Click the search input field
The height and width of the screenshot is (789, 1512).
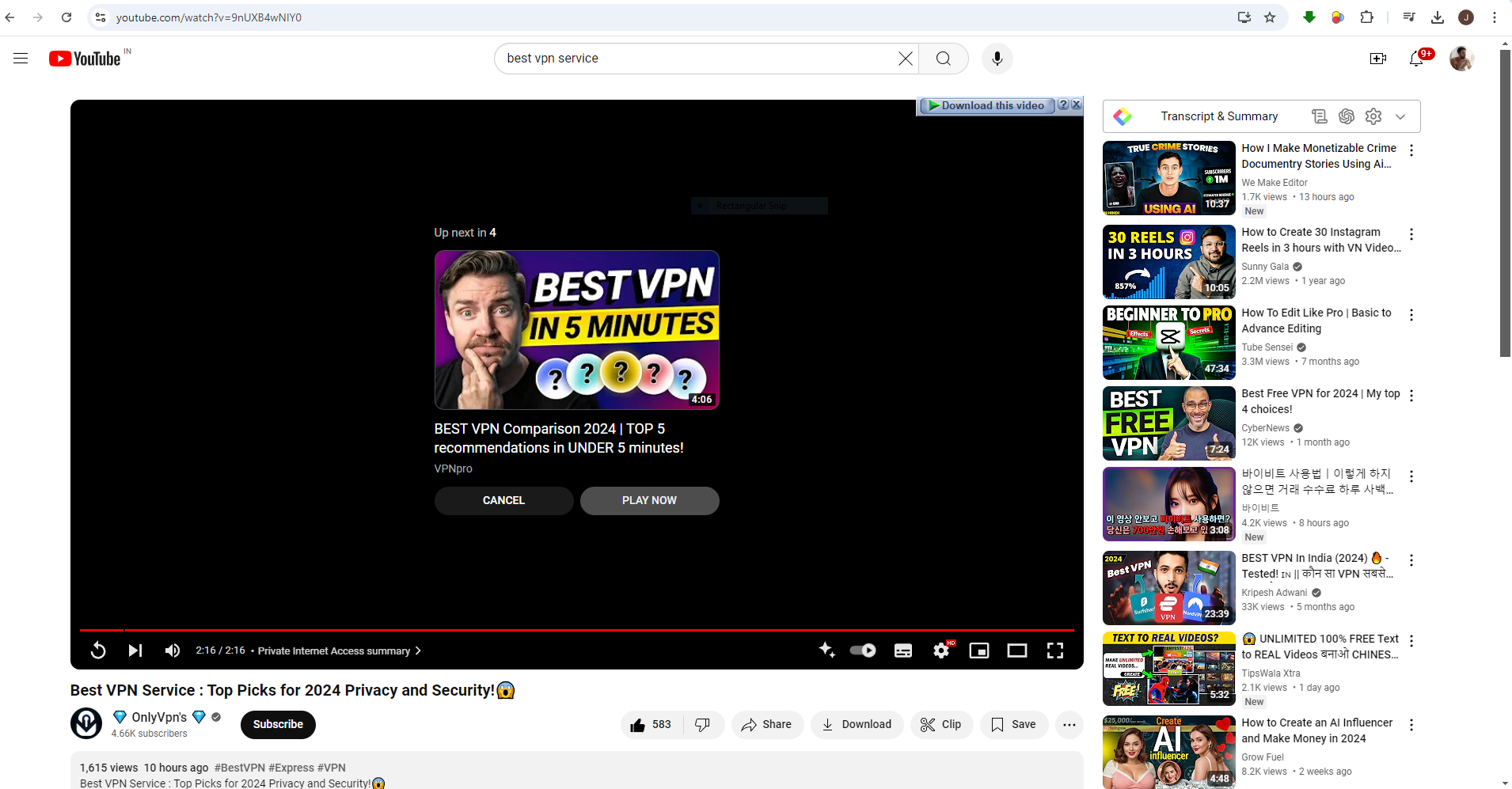click(697, 59)
